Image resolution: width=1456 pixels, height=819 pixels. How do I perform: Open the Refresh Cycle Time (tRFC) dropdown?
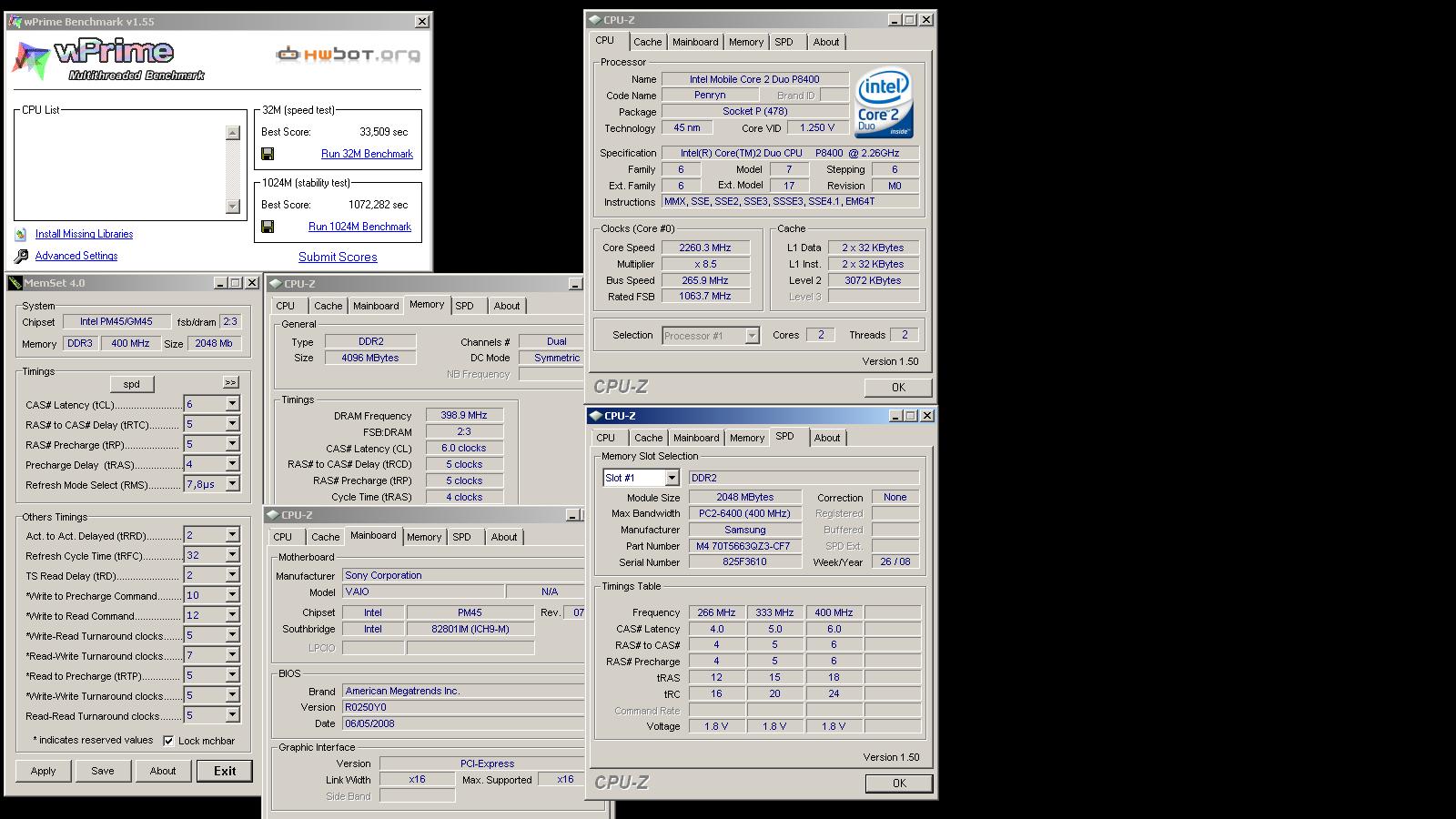point(232,555)
